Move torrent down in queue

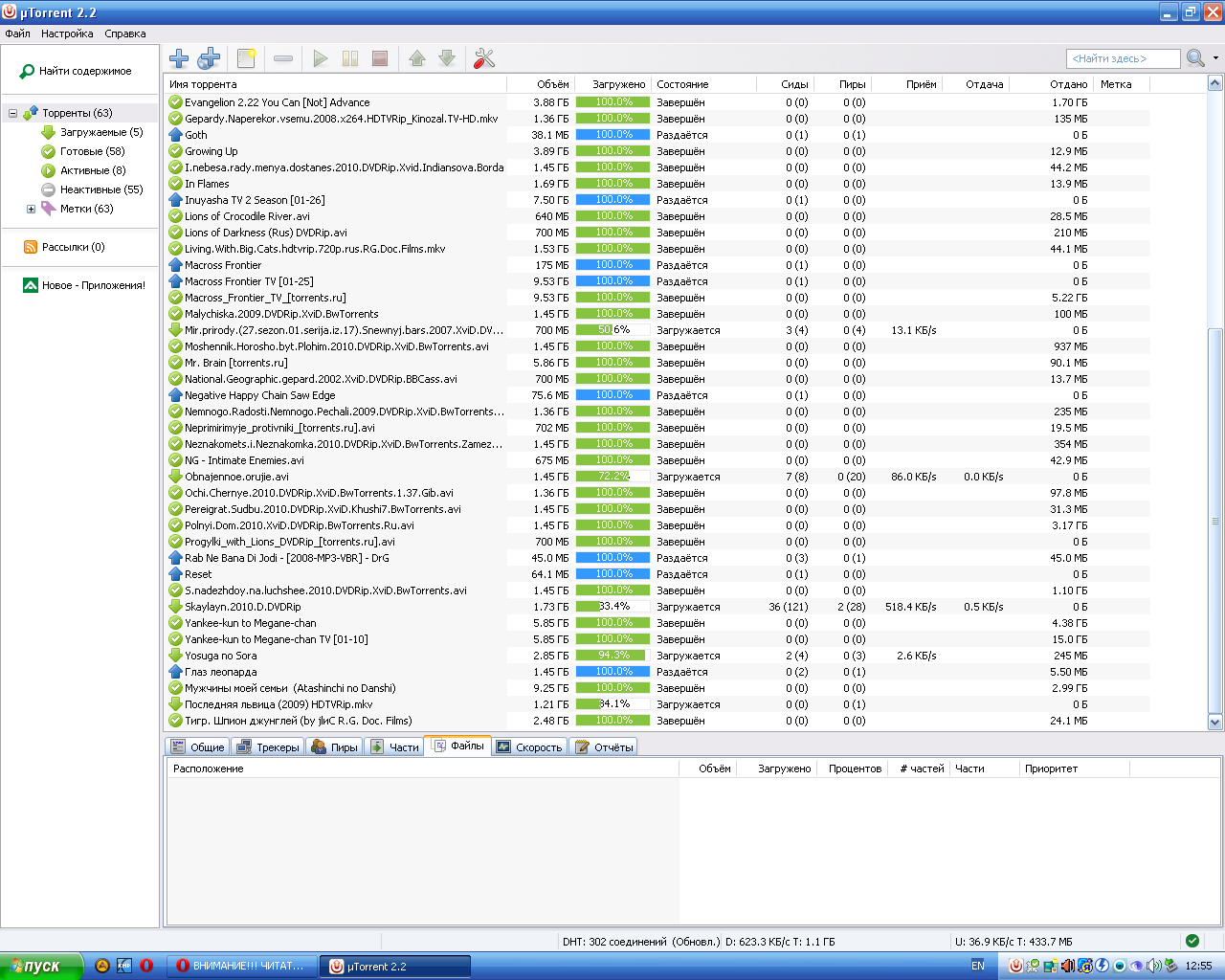tap(447, 58)
